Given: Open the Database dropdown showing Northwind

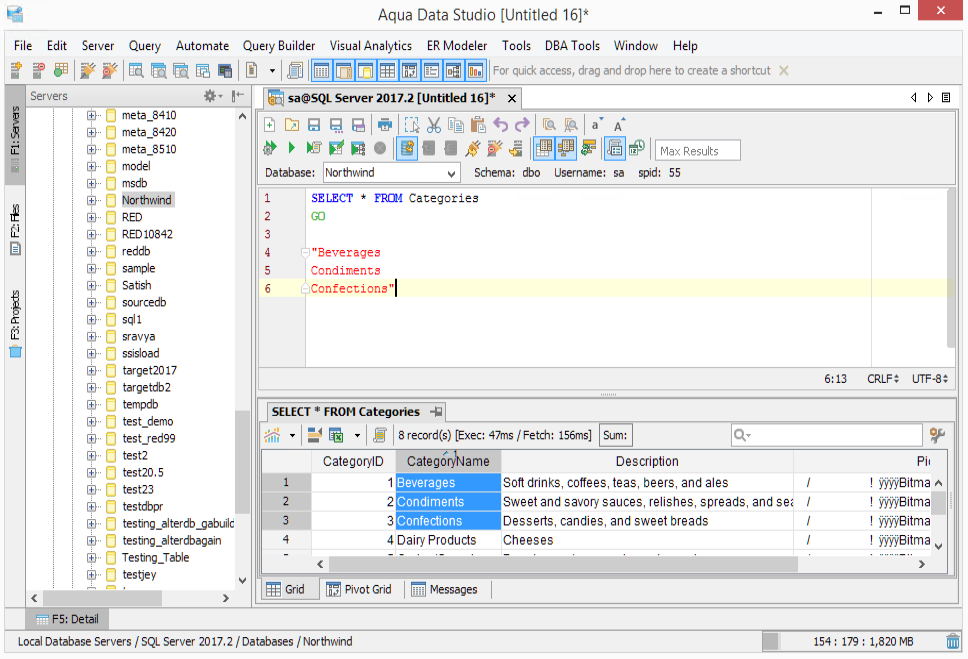Looking at the screenshot, I should (x=390, y=173).
